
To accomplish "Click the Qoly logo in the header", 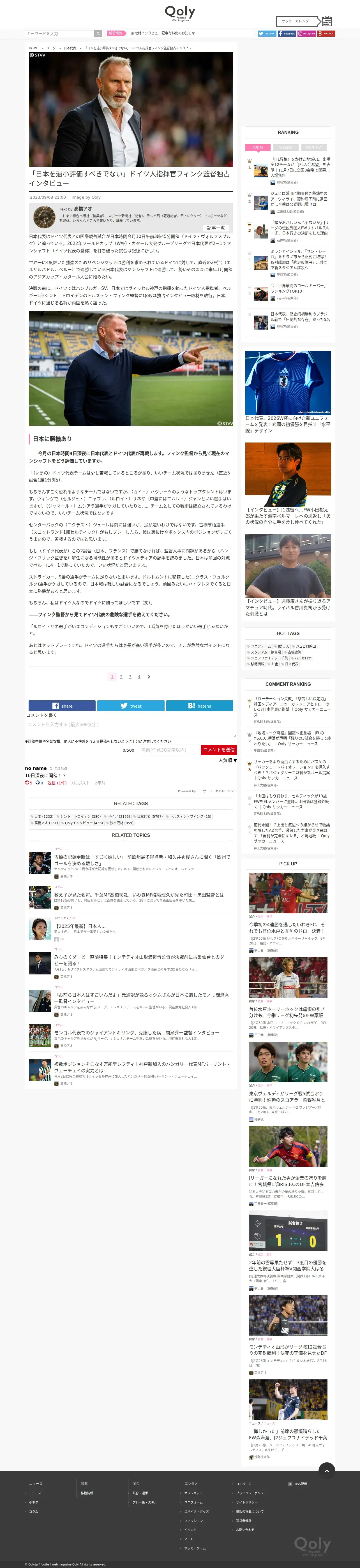I will [180, 13].
